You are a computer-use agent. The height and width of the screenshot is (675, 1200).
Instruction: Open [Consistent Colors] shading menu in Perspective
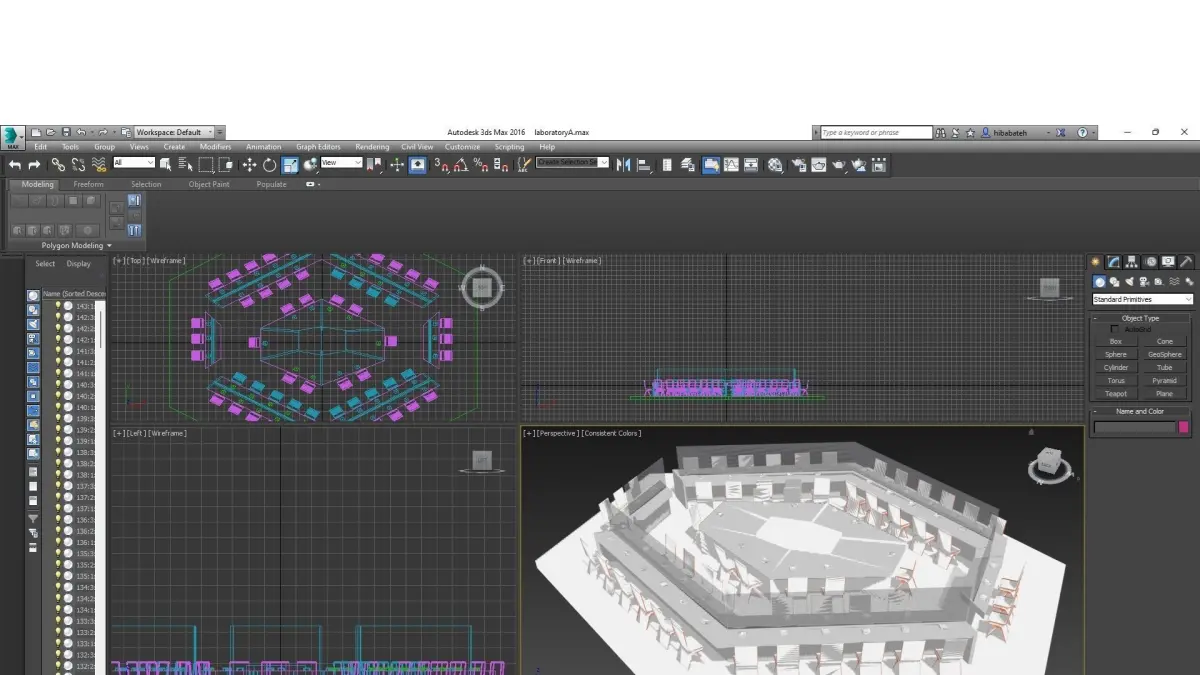pos(609,433)
